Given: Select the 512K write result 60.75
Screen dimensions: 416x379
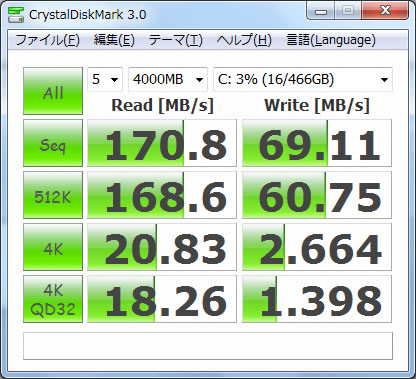Looking at the screenshot, I should (317, 195).
